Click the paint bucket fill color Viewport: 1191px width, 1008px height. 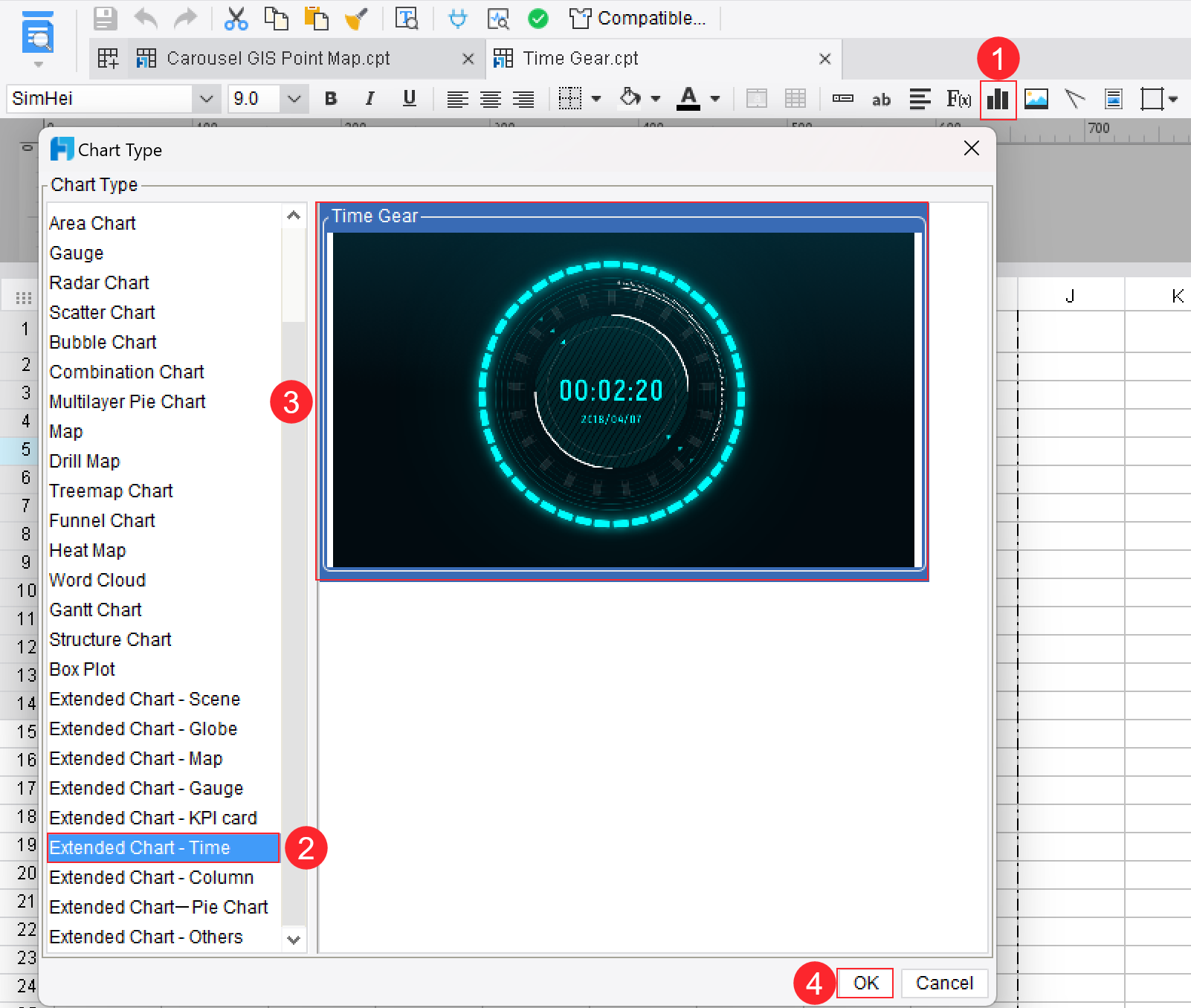point(630,97)
